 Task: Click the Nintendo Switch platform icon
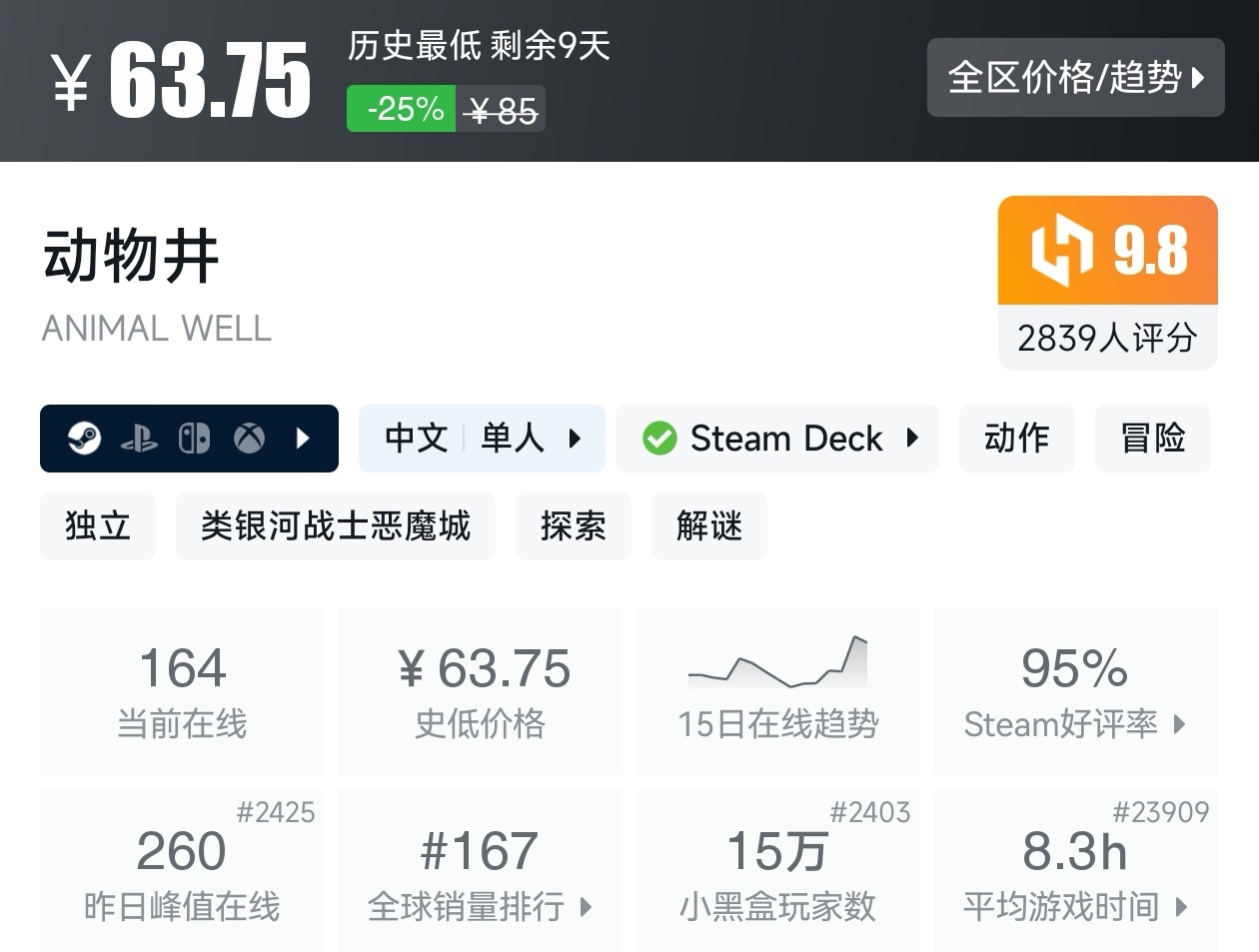coord(194,438)
